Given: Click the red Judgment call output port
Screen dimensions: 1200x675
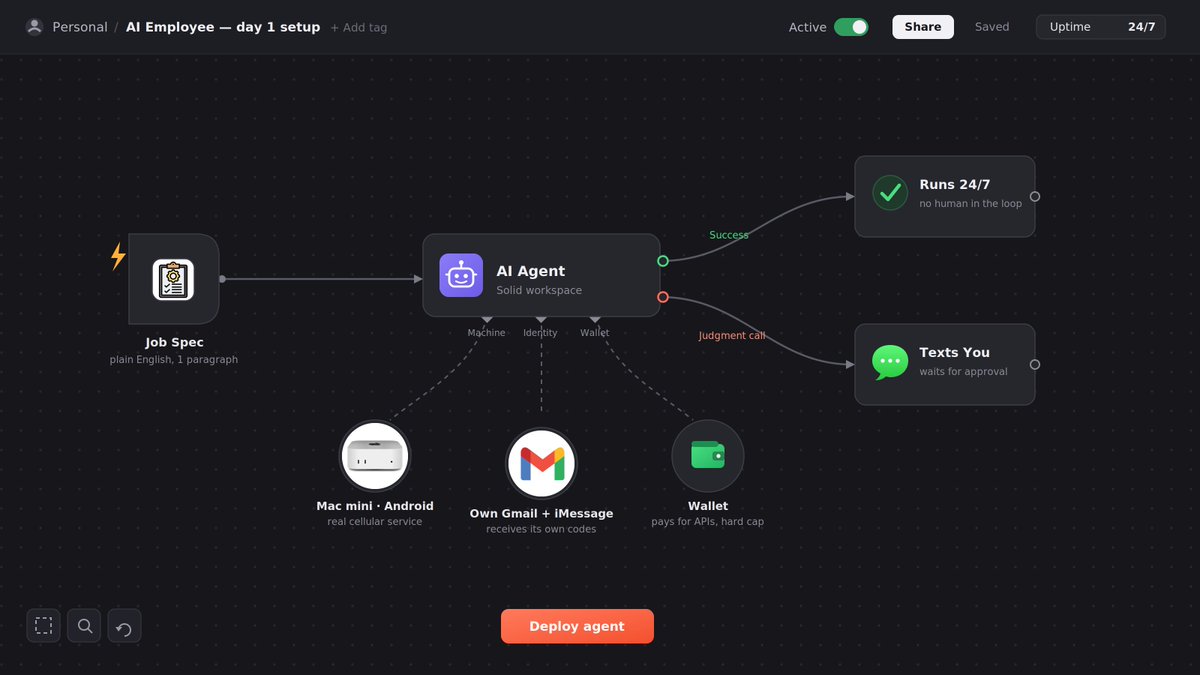Looking at the screenshot, I should pos(663,296).
